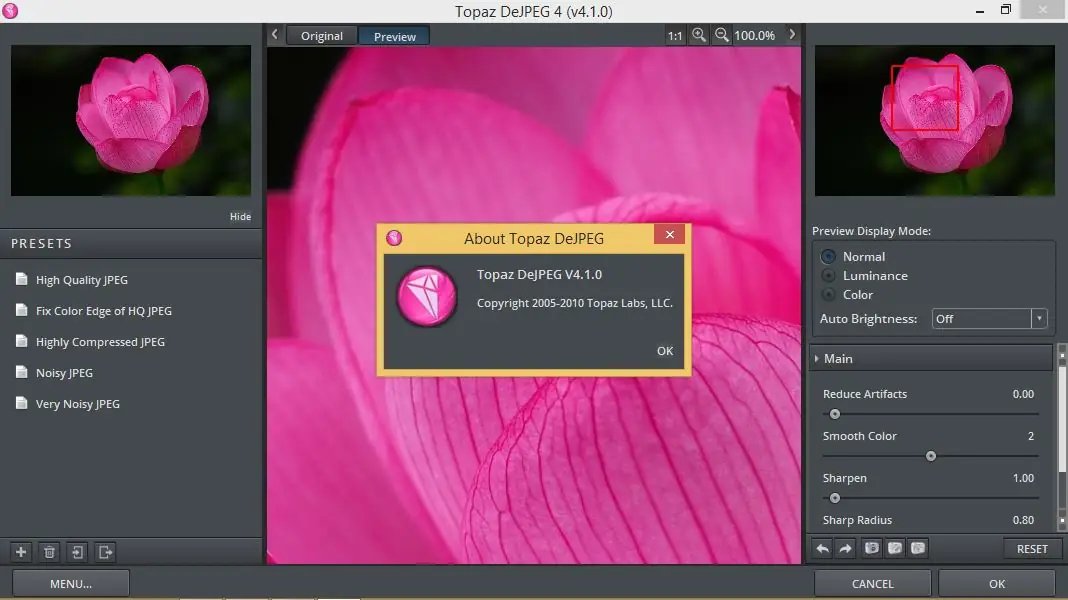Image resolution: width=1068 pixels, height=600 pixels.
Task: Click the Sharpen value 1.00
Action: (x=1023, y=478)
